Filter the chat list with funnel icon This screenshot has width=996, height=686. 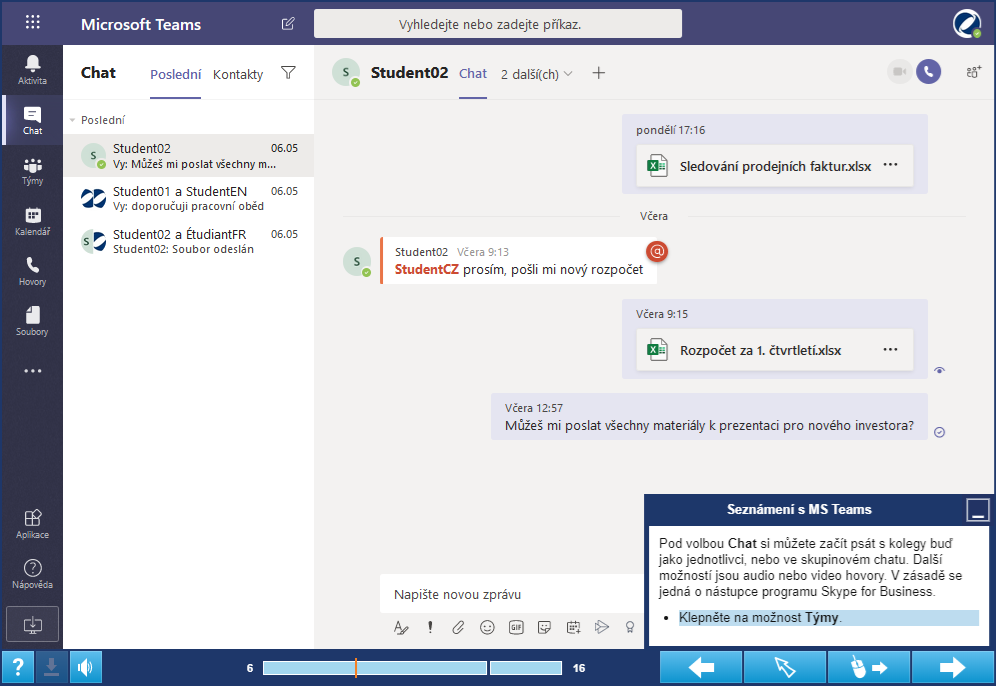288,73
